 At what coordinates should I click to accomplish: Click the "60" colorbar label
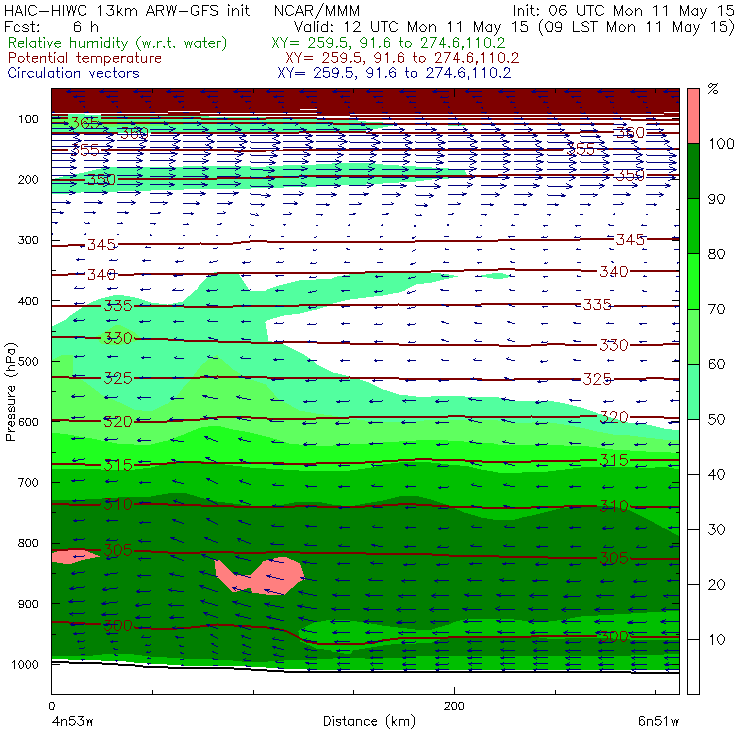pyautogui.click(x=716, y=364)
